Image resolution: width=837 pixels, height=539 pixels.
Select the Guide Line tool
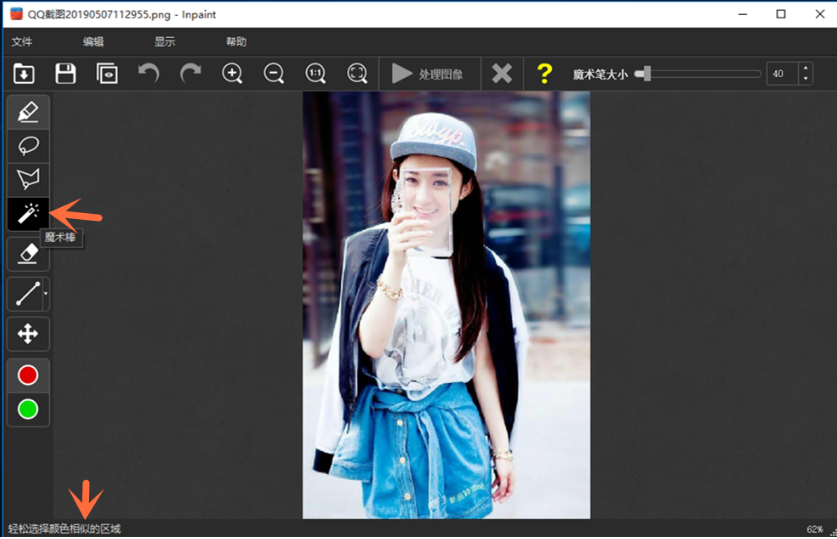point(26,294)
